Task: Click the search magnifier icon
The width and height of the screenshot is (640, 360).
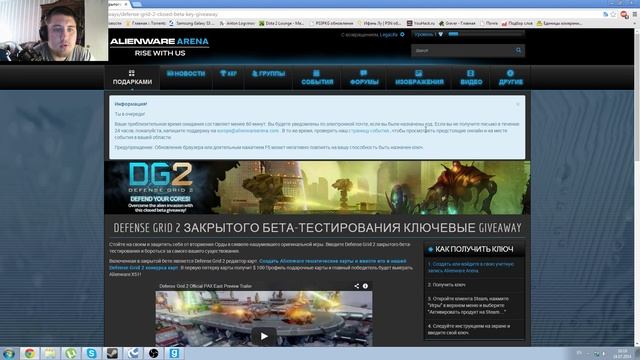Action: click(x=518, y=51)
